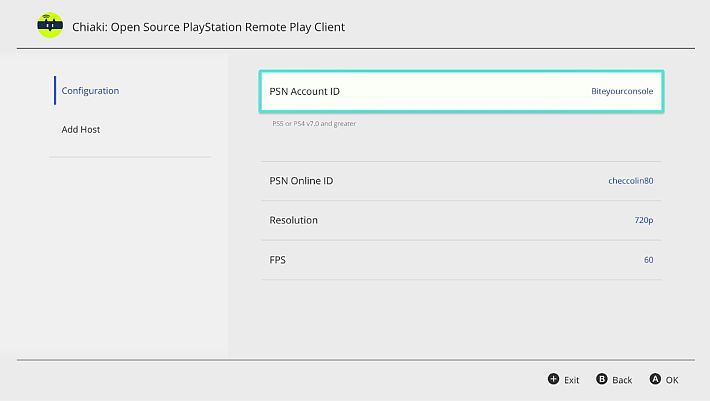Click the Chiaki title text

pos(208,27)
